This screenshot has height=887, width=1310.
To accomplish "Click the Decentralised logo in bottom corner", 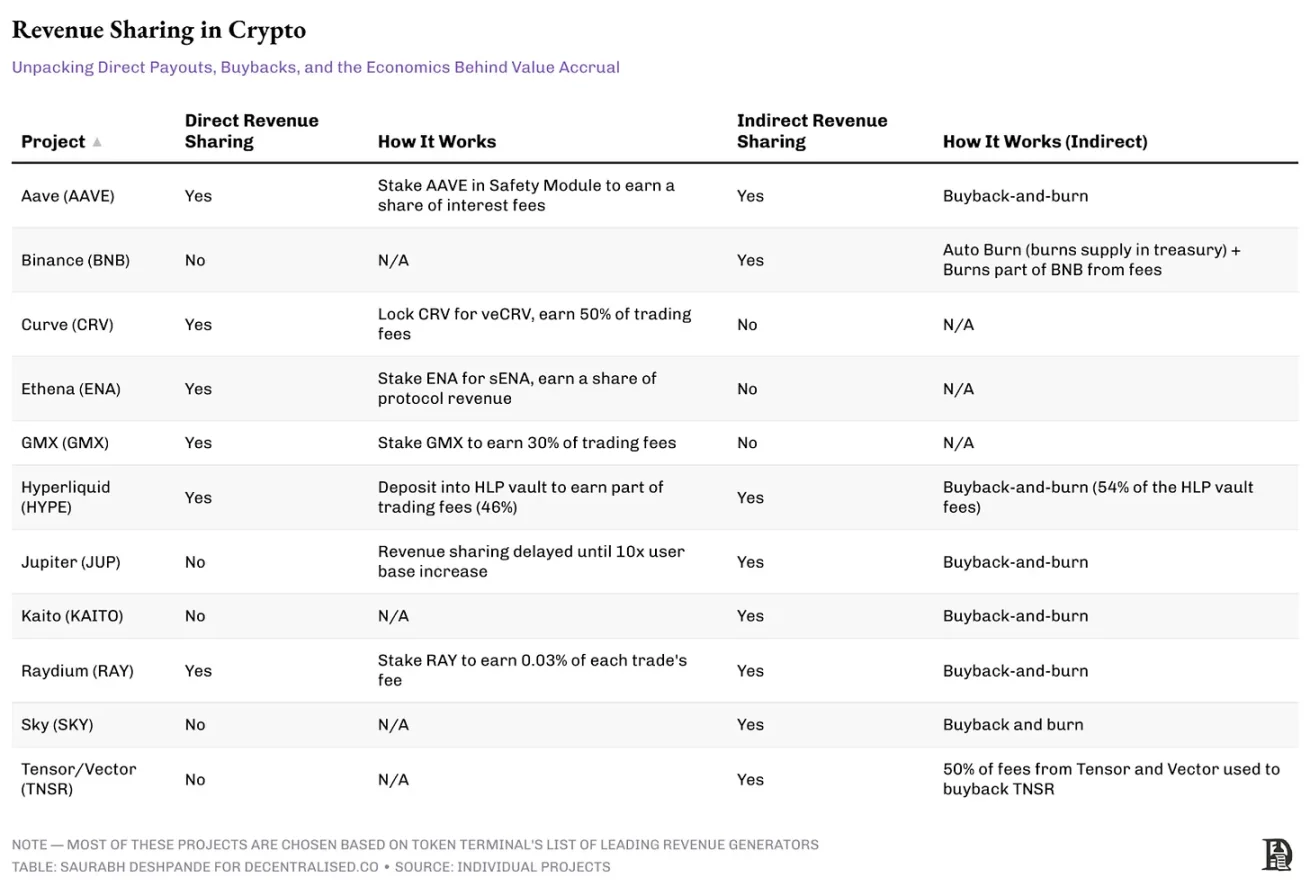I will [x=1277, y=855].
